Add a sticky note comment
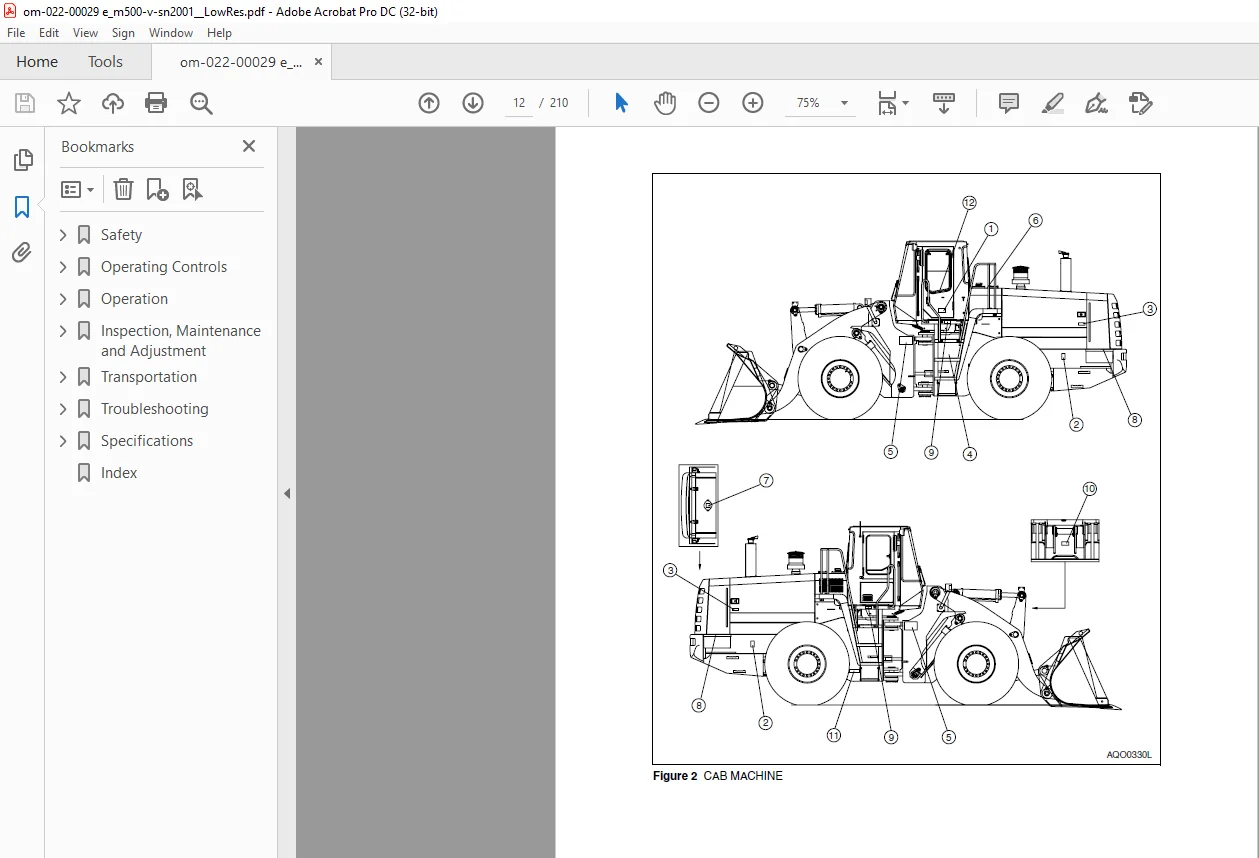This screenshot has width=1259, height=858. [1009, 103]
